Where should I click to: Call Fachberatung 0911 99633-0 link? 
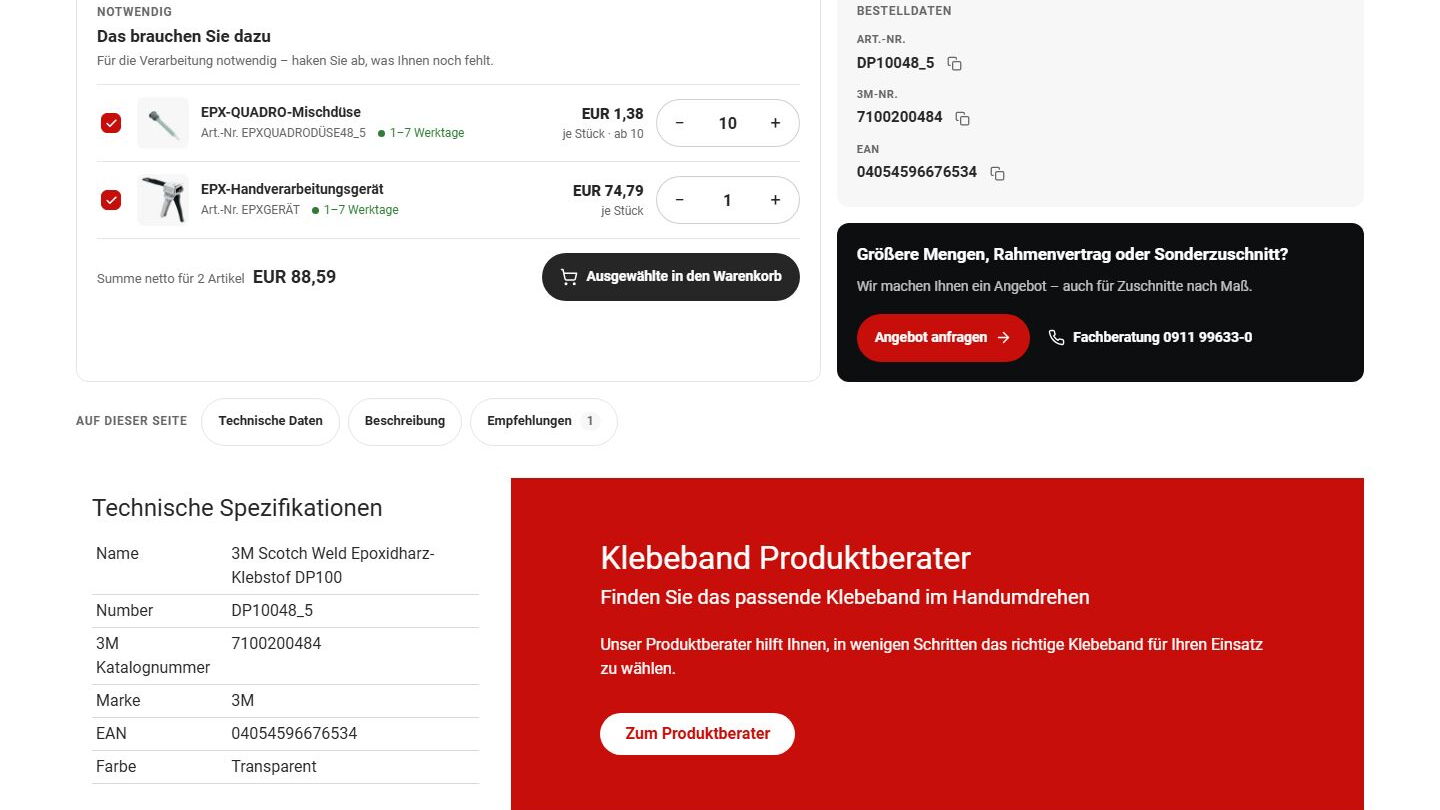click(x=1150, y=338)
